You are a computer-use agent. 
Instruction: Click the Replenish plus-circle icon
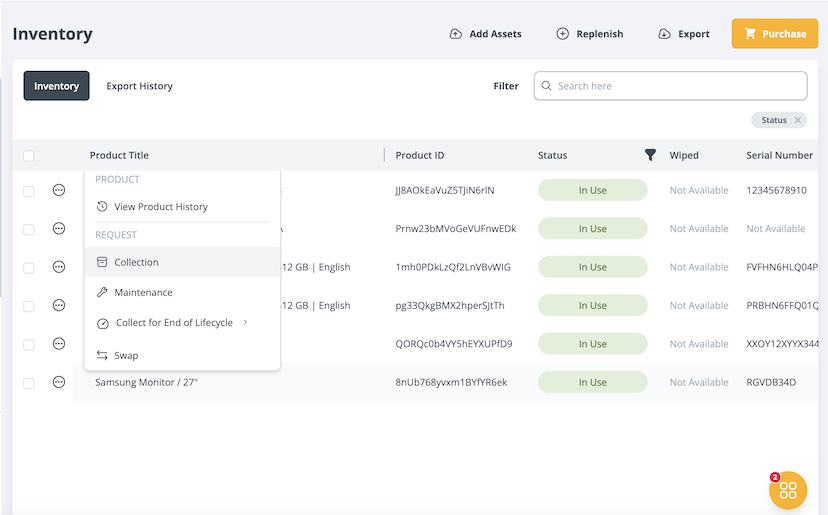pos(562,34)
